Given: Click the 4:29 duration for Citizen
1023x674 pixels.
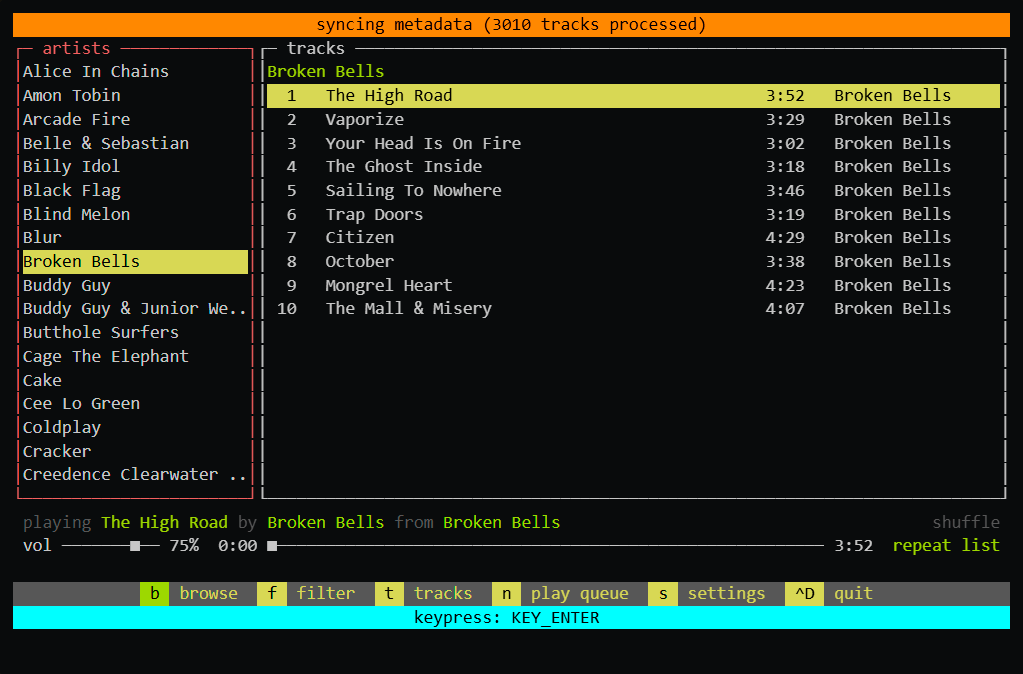Looking at the screenshot, I should click(785, 237).
